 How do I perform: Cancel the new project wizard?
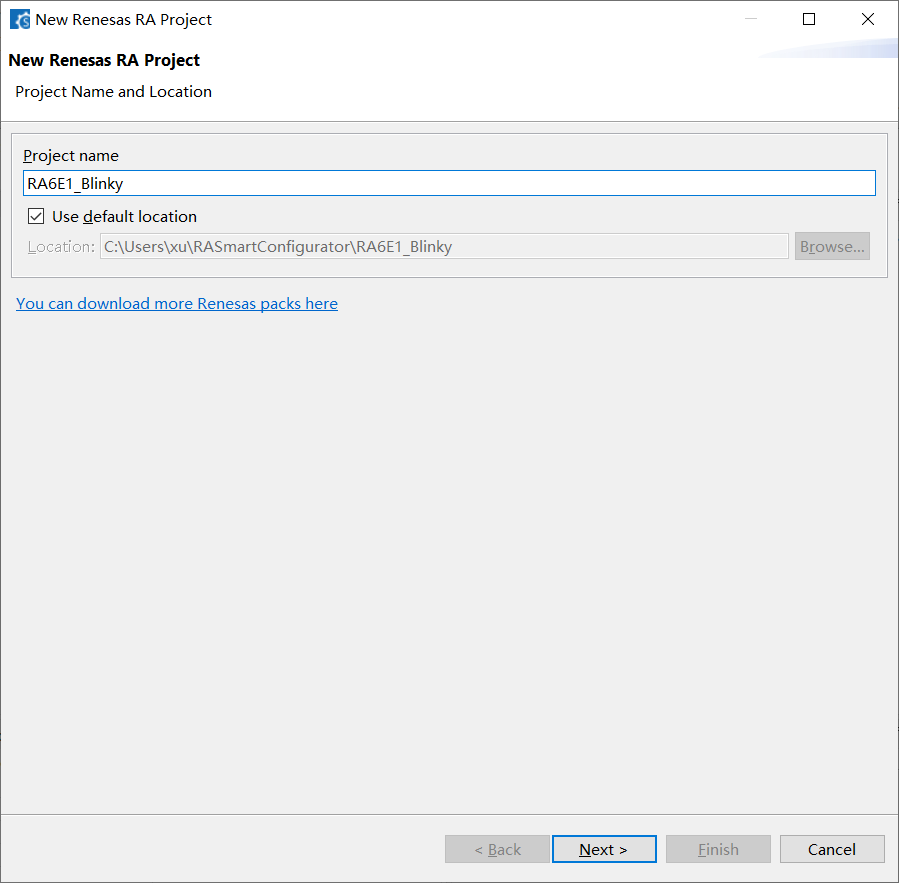click(x=832, y=849)
